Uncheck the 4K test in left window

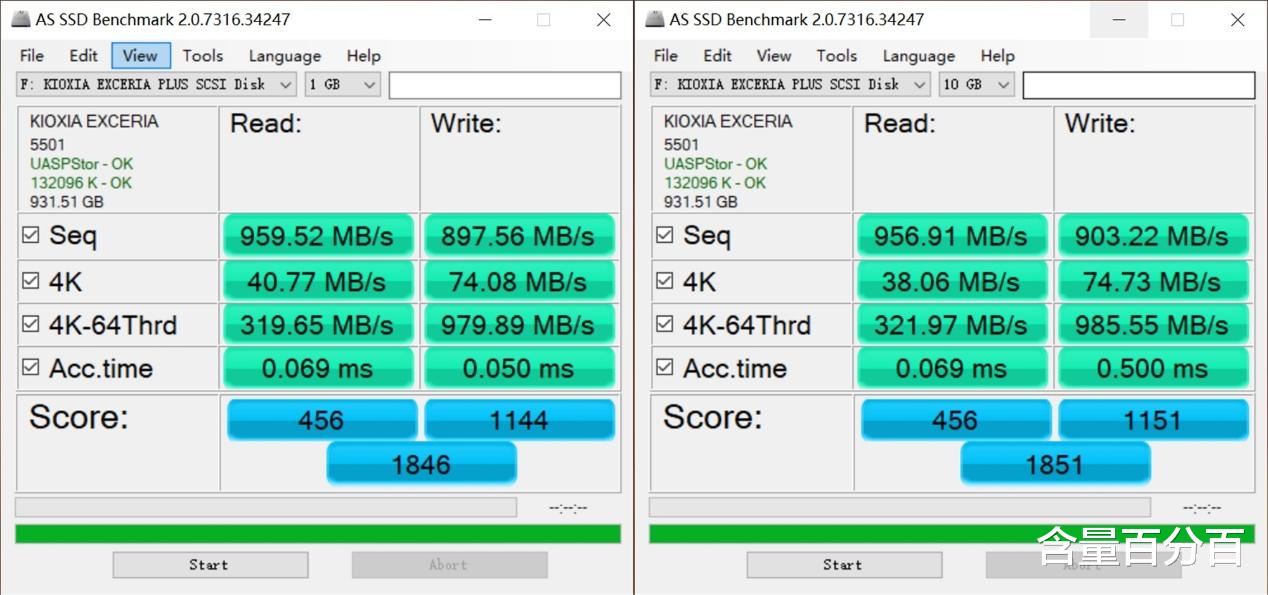tap(31, 281)
